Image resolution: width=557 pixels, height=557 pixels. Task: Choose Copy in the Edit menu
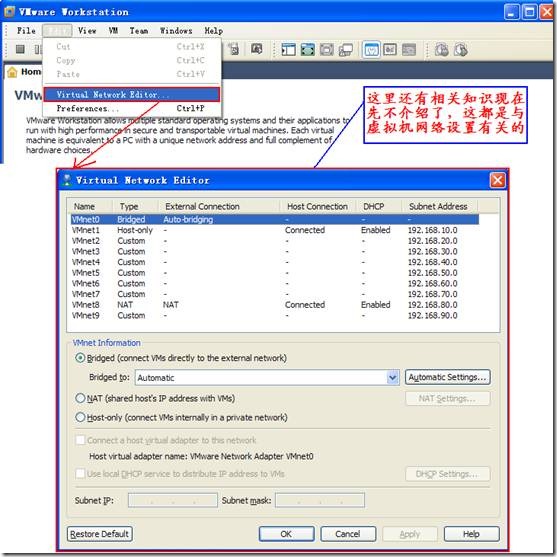[x=132, y=60]
